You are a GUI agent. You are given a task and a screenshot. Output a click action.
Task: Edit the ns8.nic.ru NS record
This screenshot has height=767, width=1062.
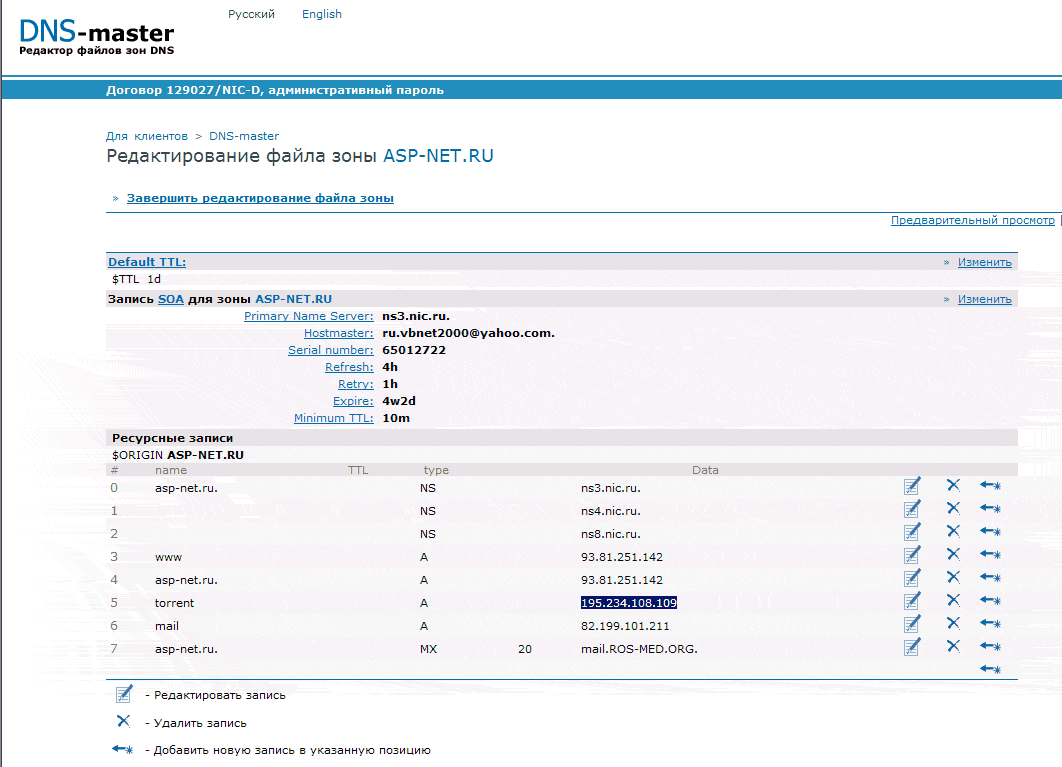click(x=912, y=532)
